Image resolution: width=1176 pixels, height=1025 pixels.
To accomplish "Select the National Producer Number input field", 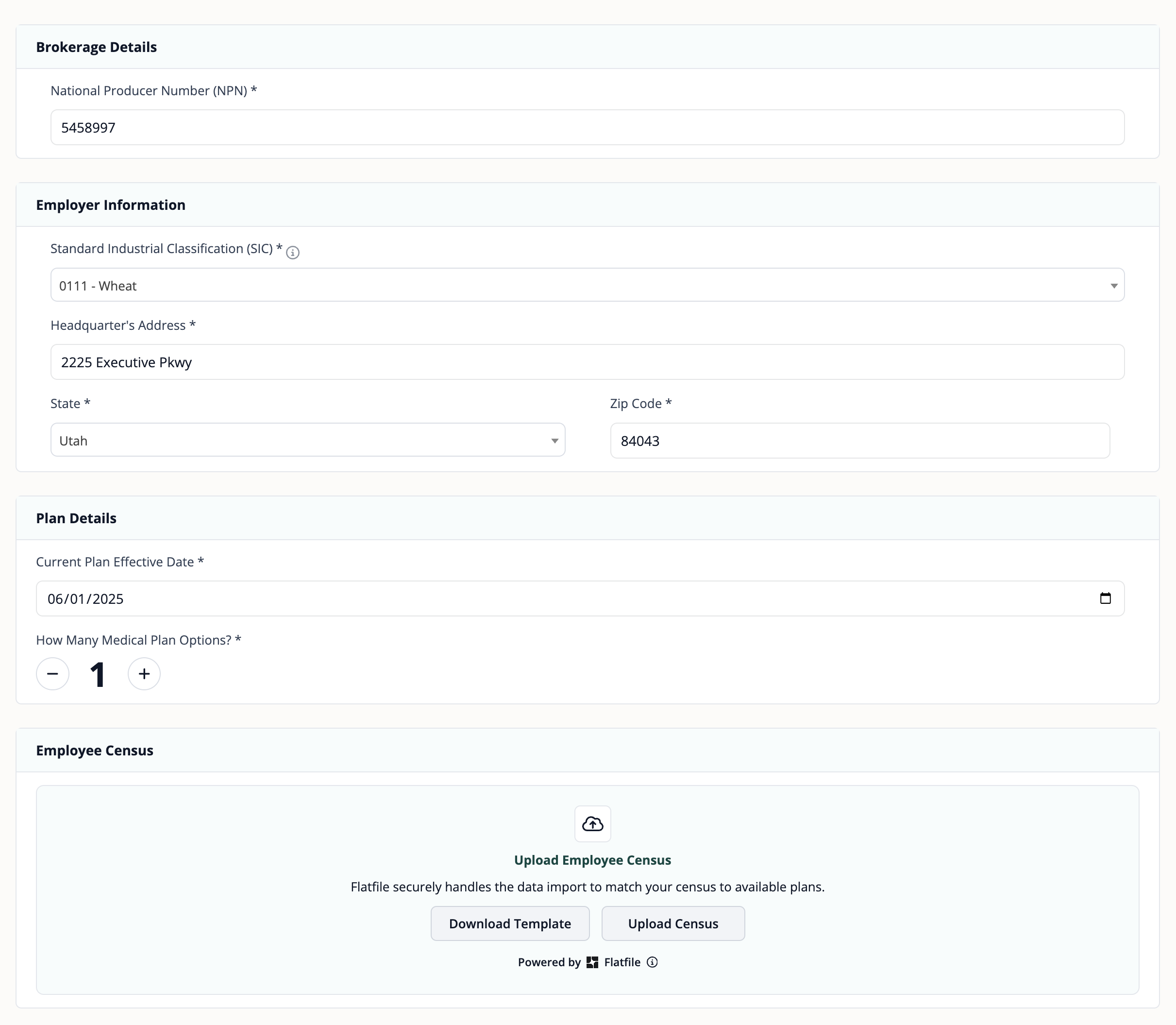I will point(587,127).
